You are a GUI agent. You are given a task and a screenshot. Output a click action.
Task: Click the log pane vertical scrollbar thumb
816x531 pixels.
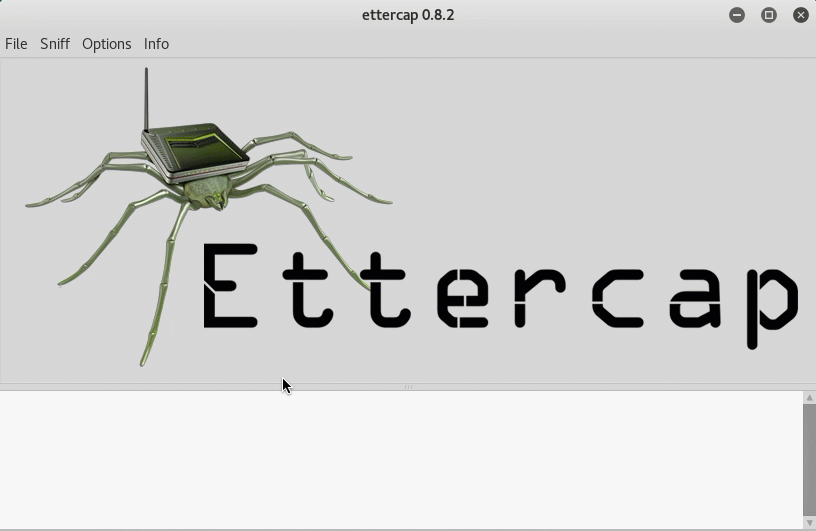[x=809, y=459]
